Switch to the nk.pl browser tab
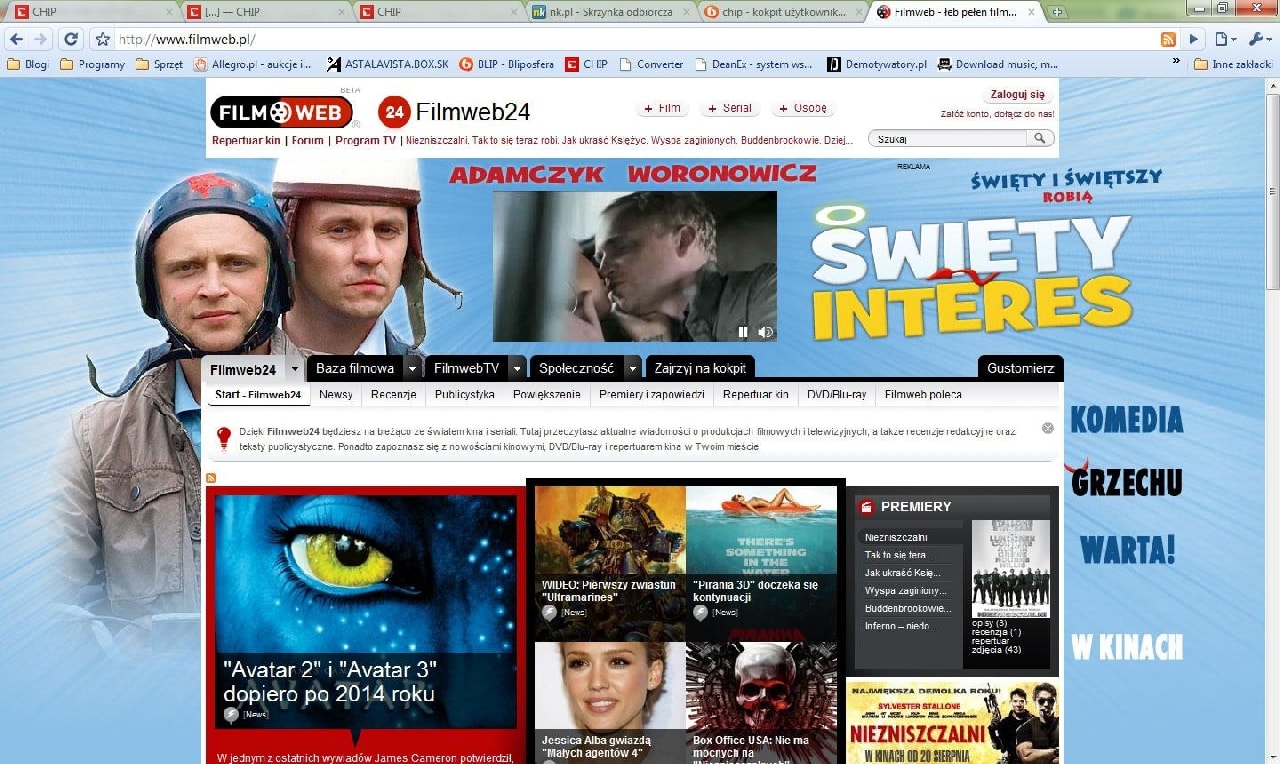 (x=610, y=12)
